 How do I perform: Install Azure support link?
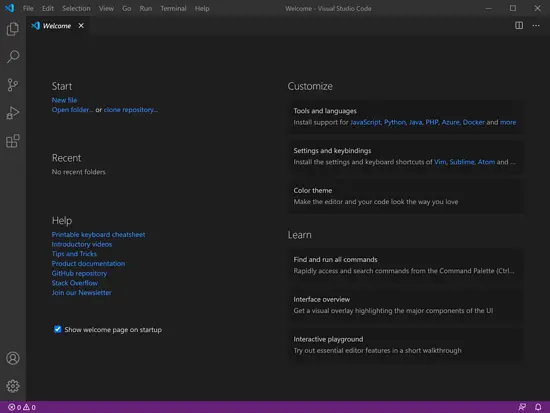[450, 122]
